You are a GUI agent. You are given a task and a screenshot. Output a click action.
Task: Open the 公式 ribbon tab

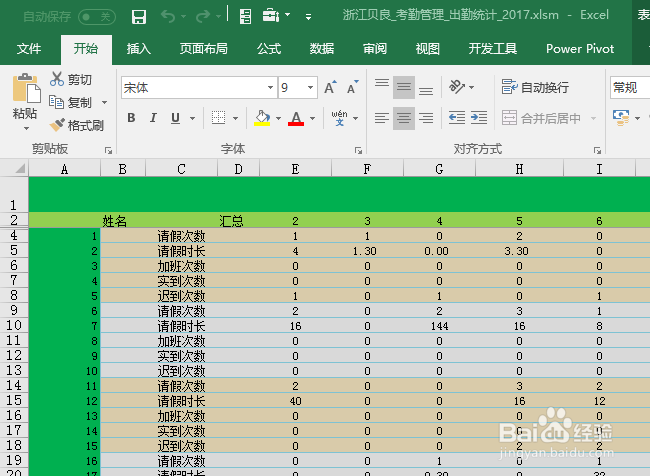coord(269,49)
